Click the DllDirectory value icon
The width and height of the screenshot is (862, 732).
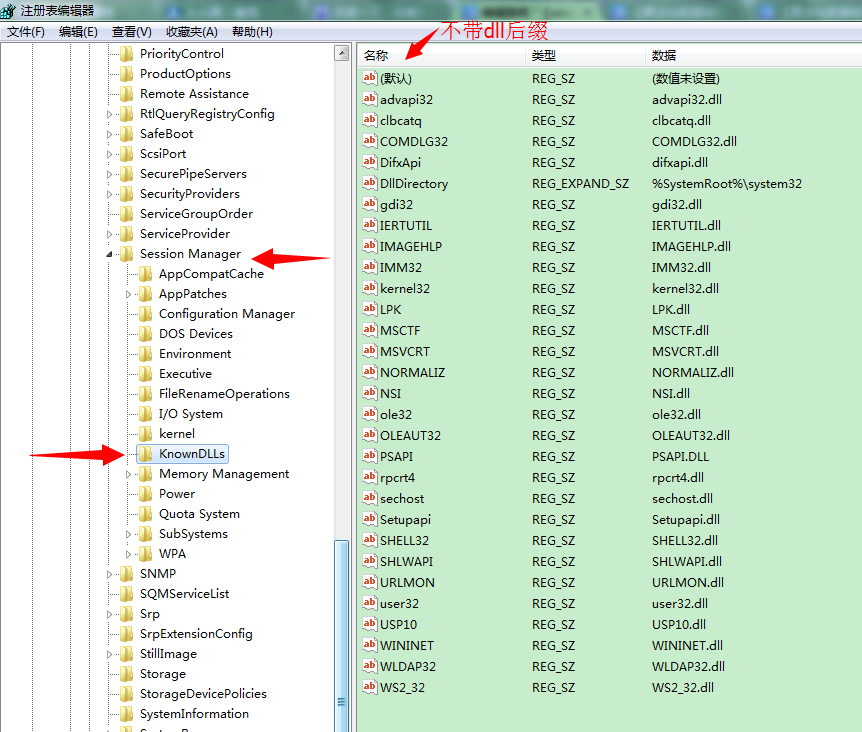369,183
